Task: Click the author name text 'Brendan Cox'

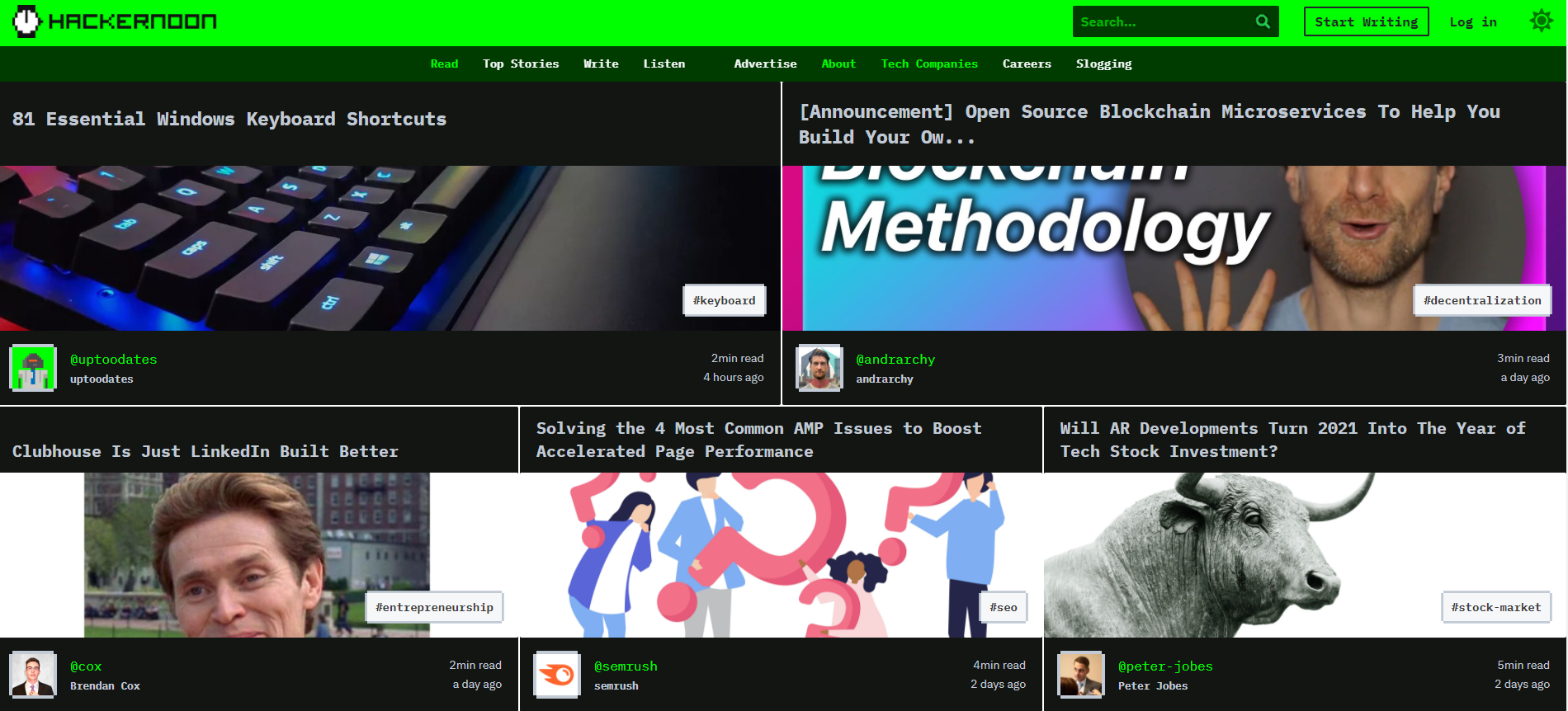Action: [105, 686]
